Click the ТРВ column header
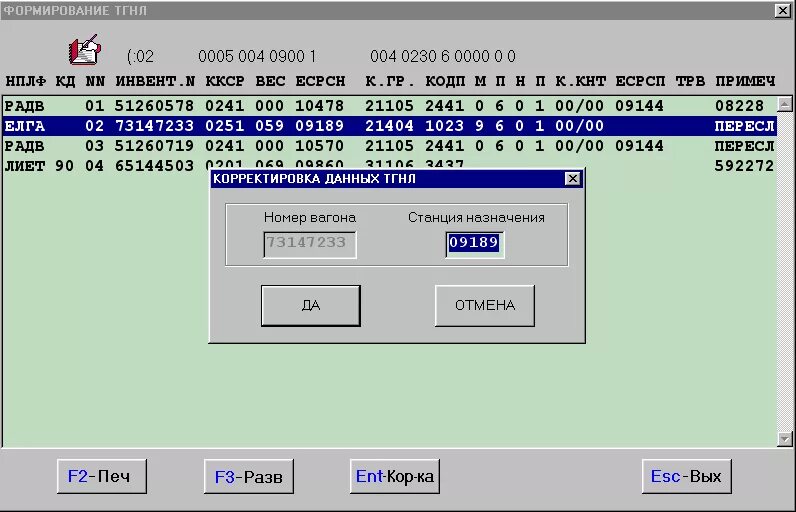 (x=690, y=81)
